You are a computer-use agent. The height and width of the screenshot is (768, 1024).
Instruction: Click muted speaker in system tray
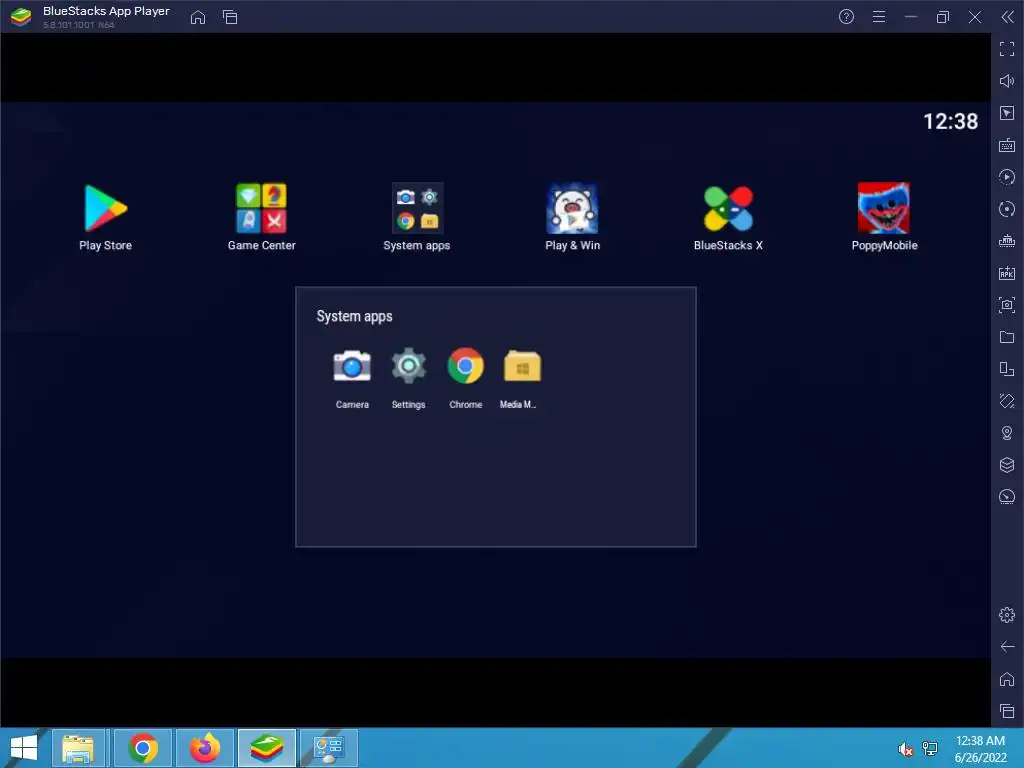[x=905, y=749]
